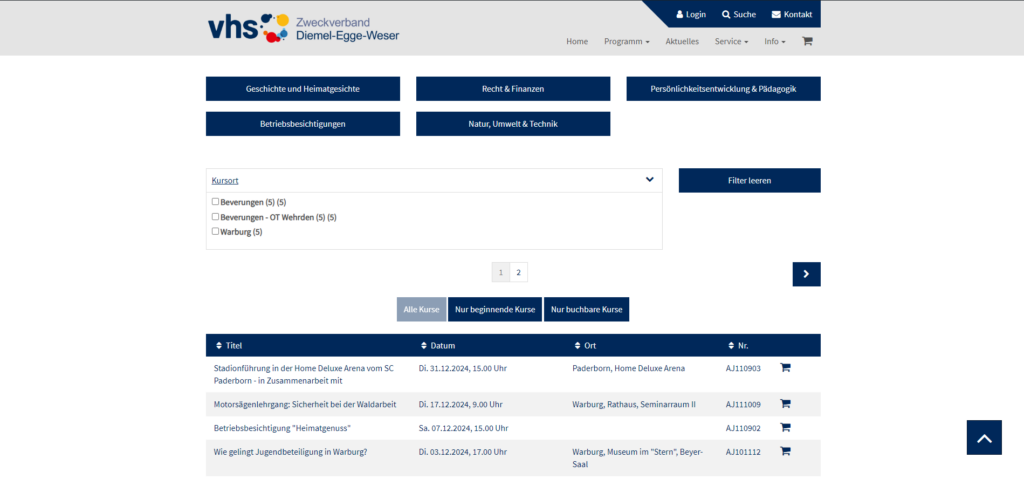Check the Warburg (5) filter
This screenshot has width=1024, height=479.
pyautogui.click(x=216, y=231)
